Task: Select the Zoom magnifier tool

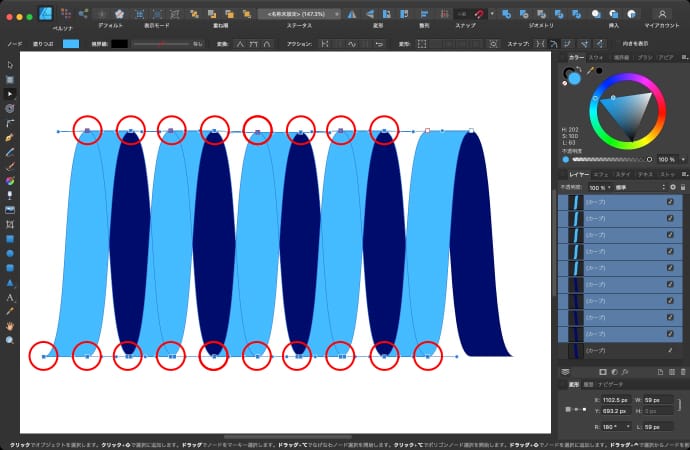Action: coord(10,340)
